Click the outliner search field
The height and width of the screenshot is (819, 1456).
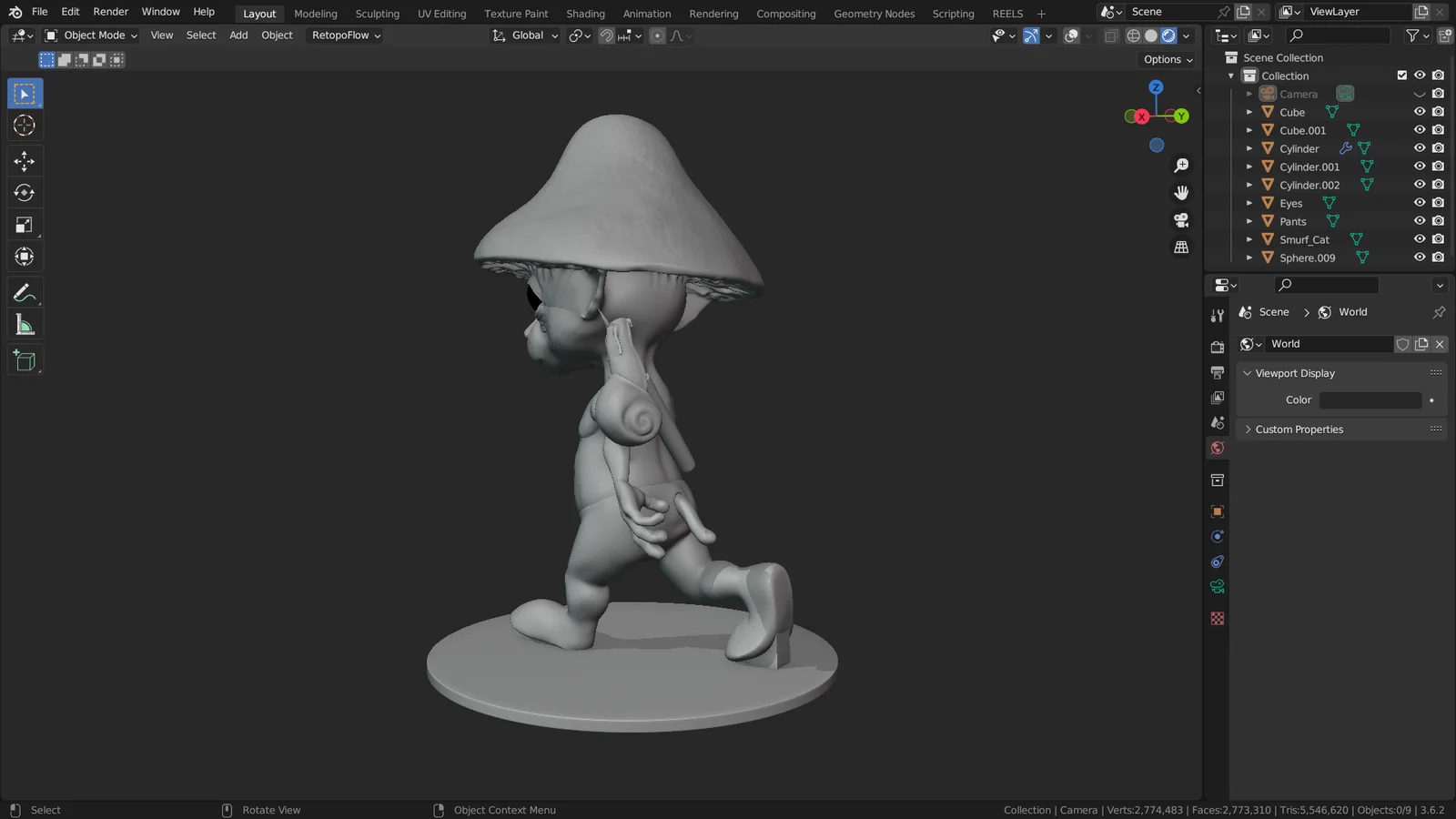(x=1338, y=35)
